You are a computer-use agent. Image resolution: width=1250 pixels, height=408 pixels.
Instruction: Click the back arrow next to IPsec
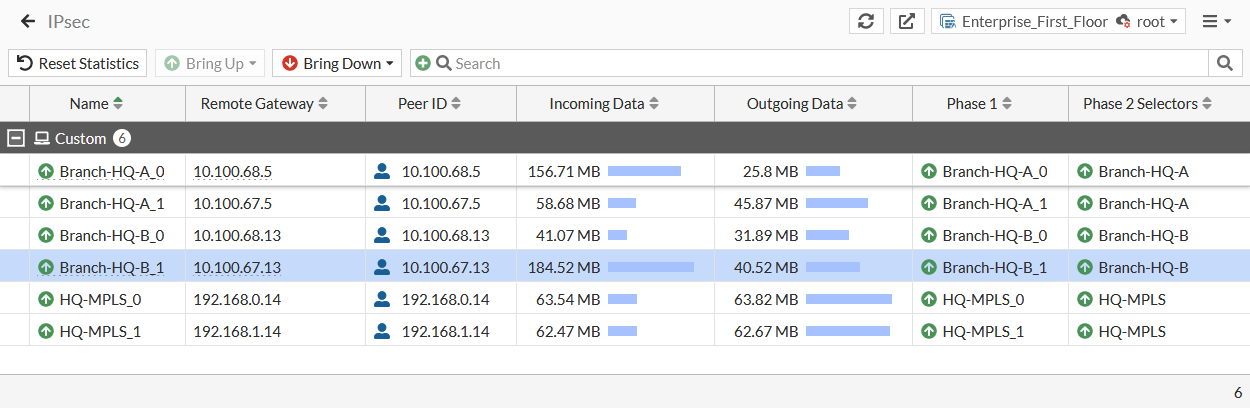[x=28, y=21]
